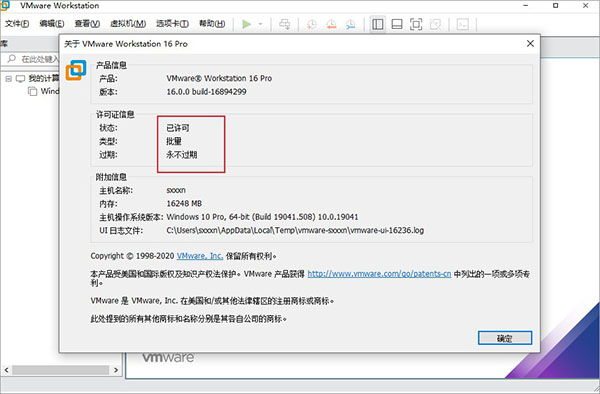Click the take snapshot clock icon
Image resolution: width=600 pixels, height=394 pixels.
click(x=312, y=24)
